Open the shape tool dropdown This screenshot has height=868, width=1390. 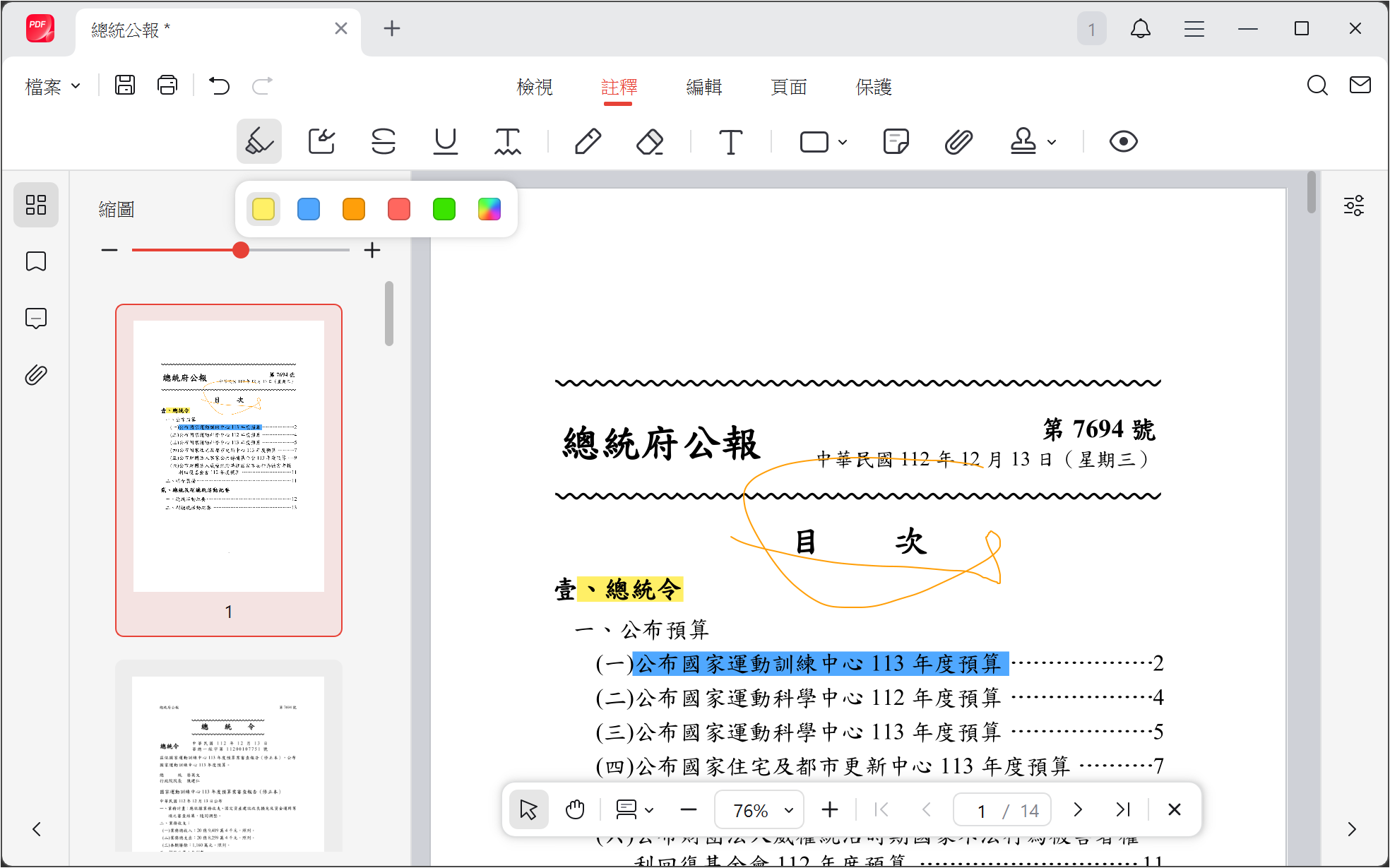pos(840,141)
